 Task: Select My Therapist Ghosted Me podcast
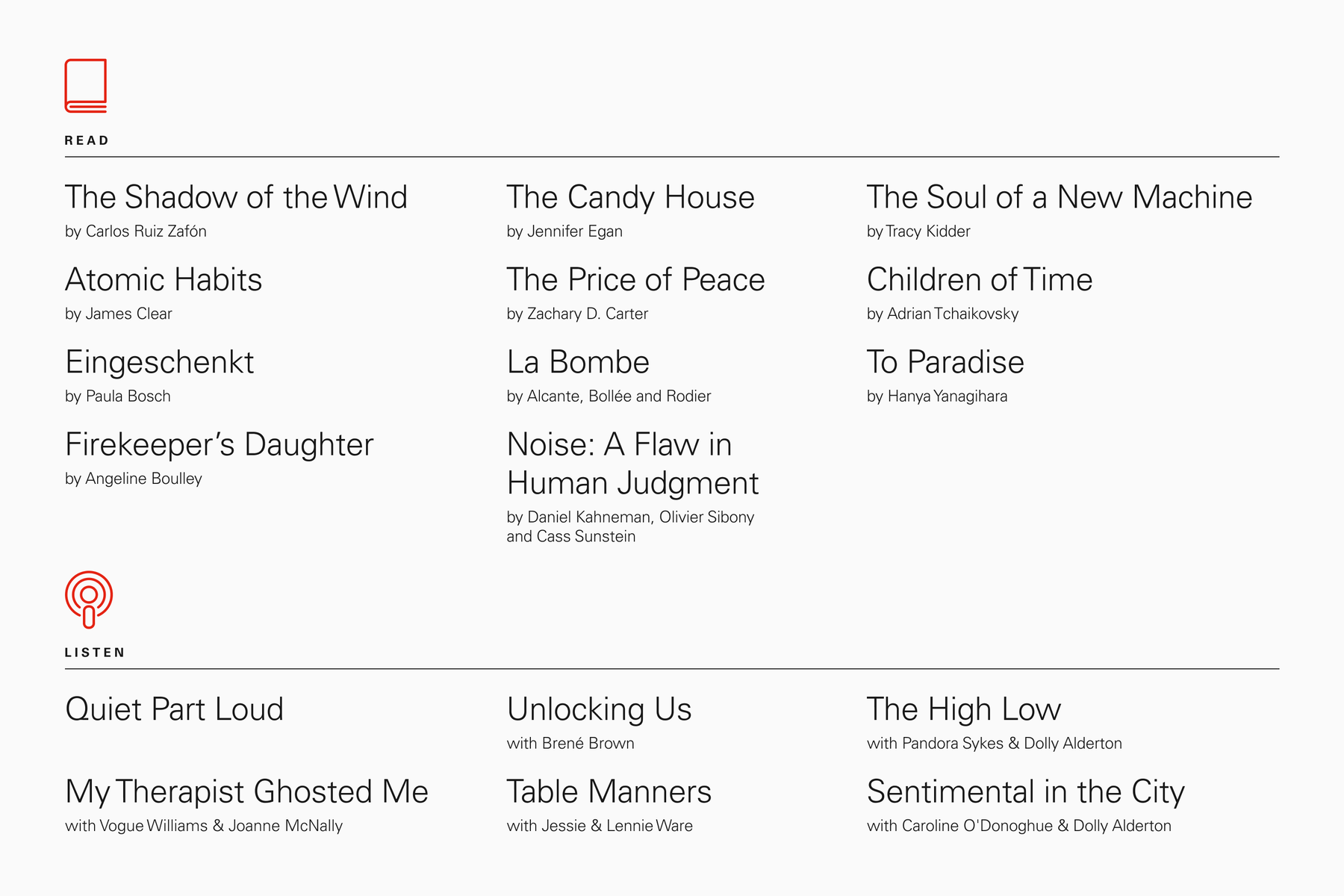pyautogui.click(x=247, y=791)
